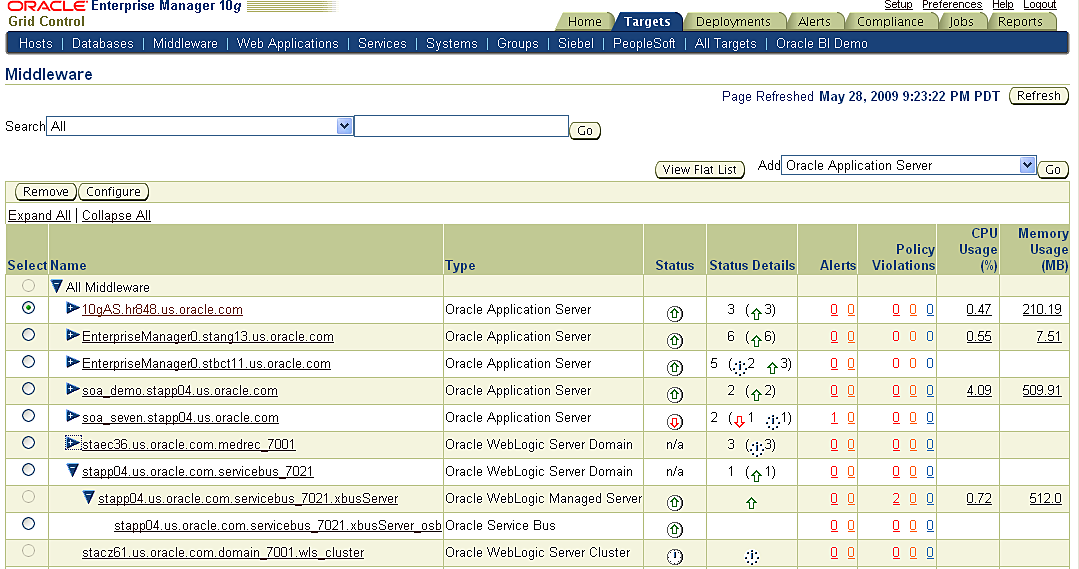Click the up status icon for xbusServer managed server
1079x569 pixels.
coord(674,502)
